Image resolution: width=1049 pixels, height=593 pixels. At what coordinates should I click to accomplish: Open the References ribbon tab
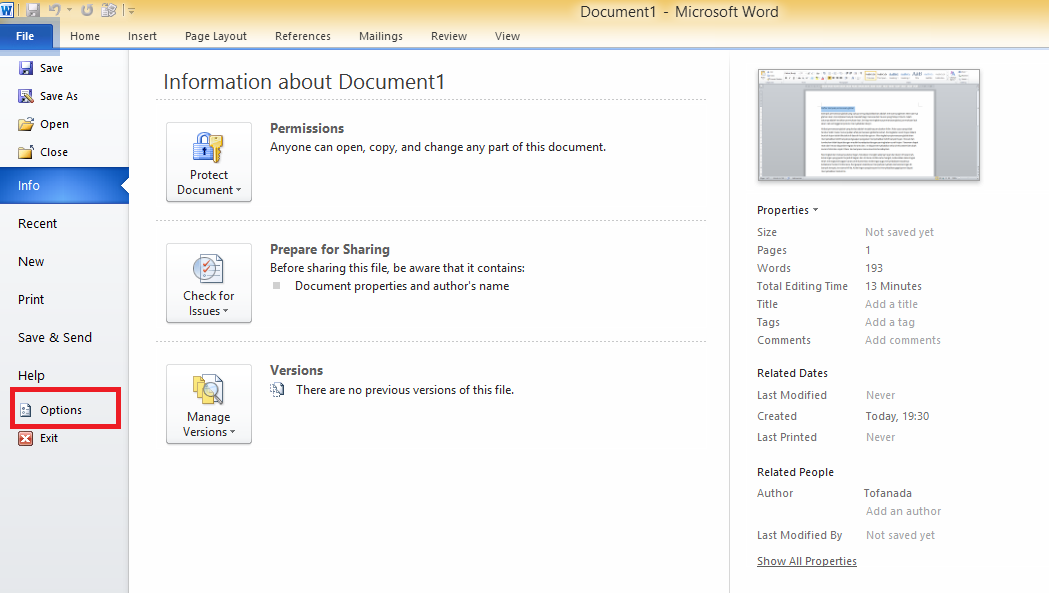tap(303, 36)
